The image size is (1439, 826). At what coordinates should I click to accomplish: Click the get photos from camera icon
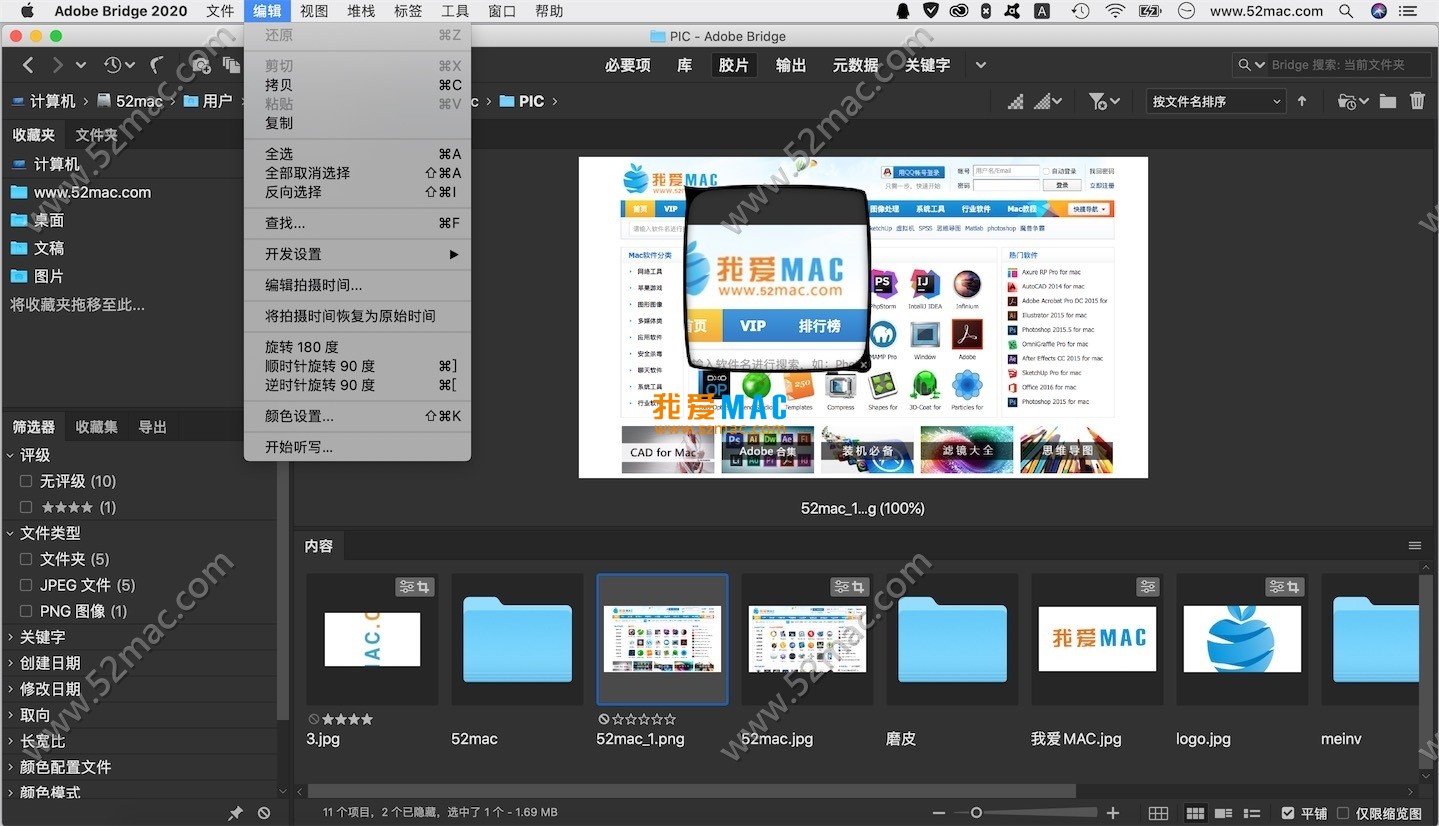coord(200,65)
